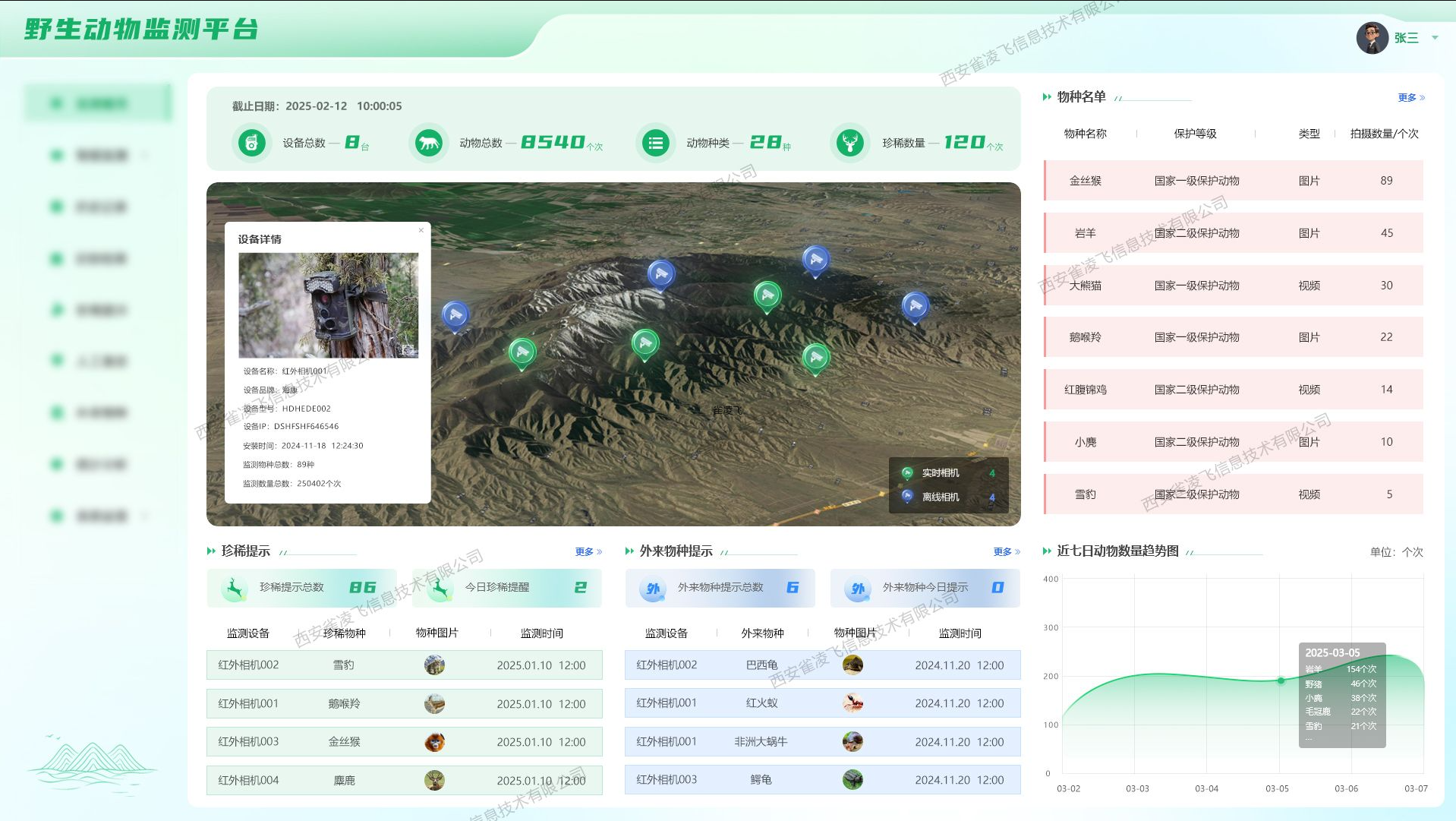
Task: Close the 设备详情 popup
Action: (x=421, y=230)
